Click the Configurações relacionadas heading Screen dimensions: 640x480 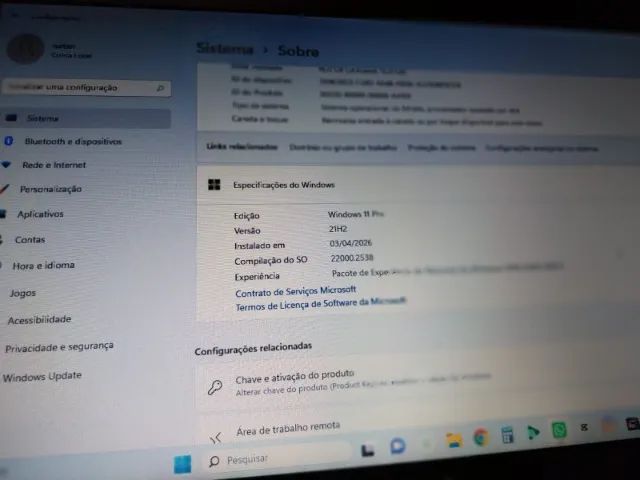(x=253, y=348)
